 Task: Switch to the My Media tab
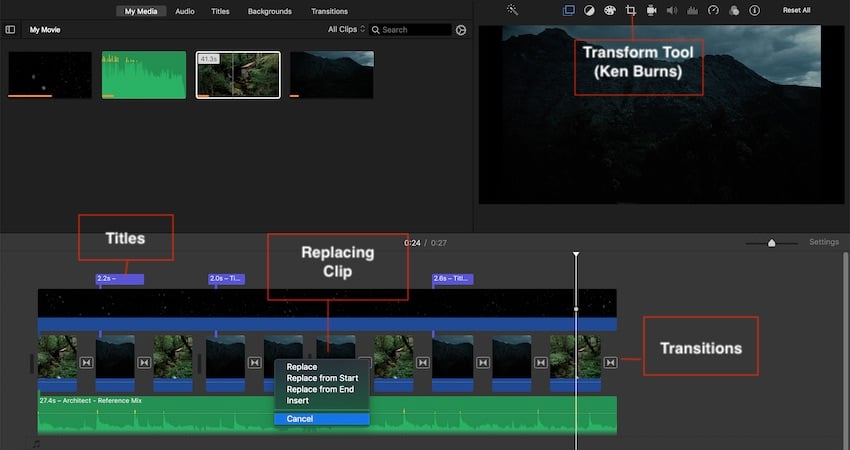141,11
